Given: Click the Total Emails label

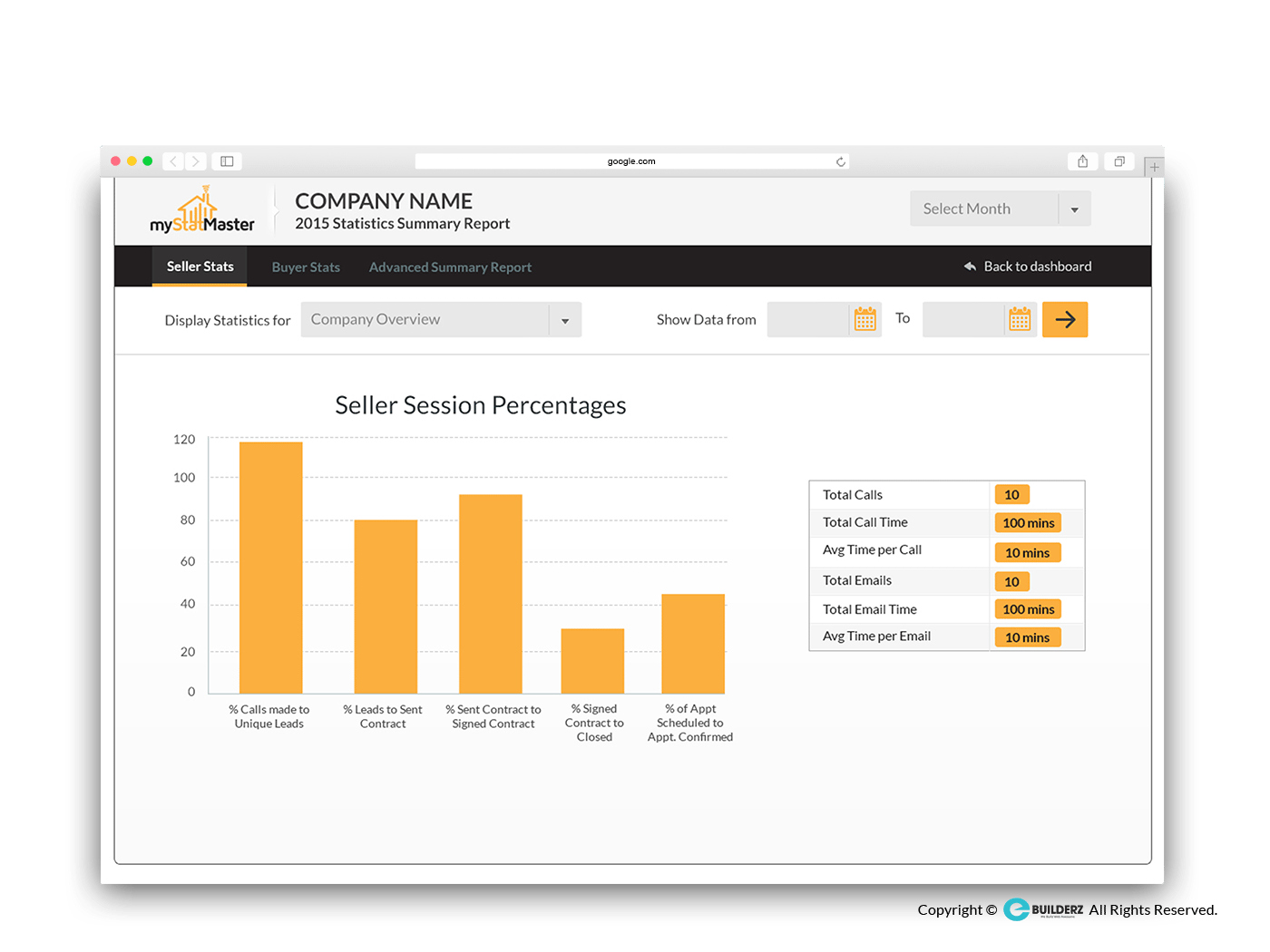Looking at the screenshot, I should pos(857,580).
